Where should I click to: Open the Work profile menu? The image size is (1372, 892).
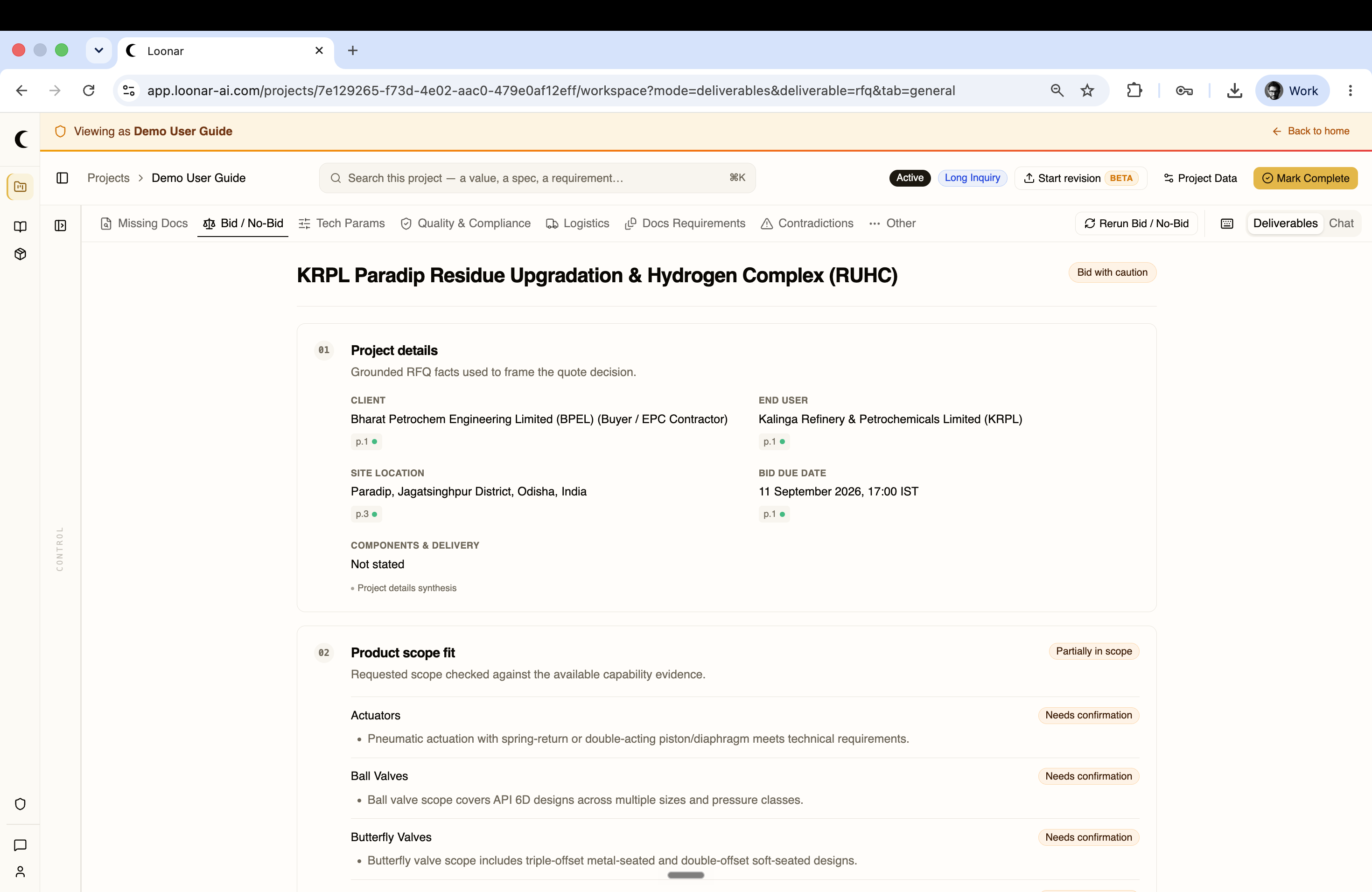tap(1293, 91)
